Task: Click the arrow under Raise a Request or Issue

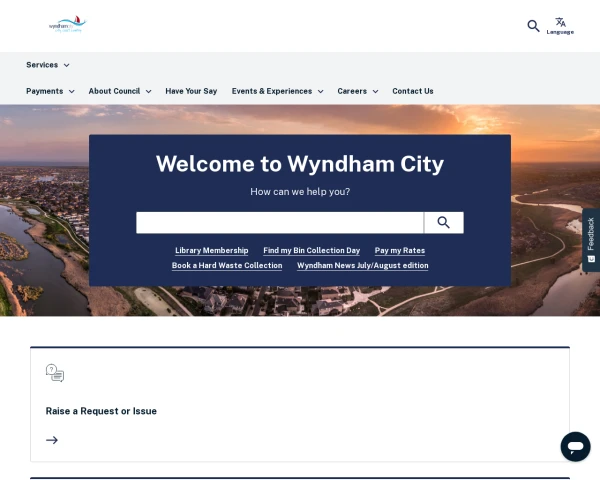Action: tap(52, 440)
